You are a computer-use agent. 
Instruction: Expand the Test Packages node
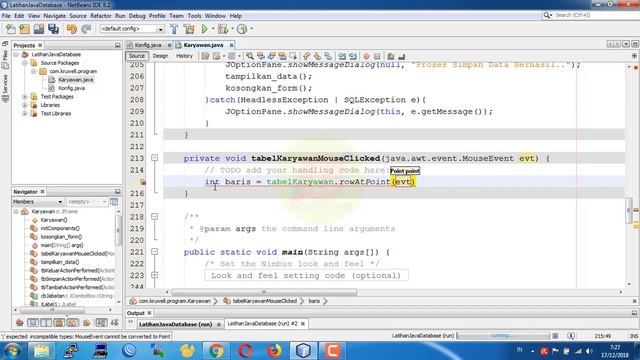pos(25,97)
